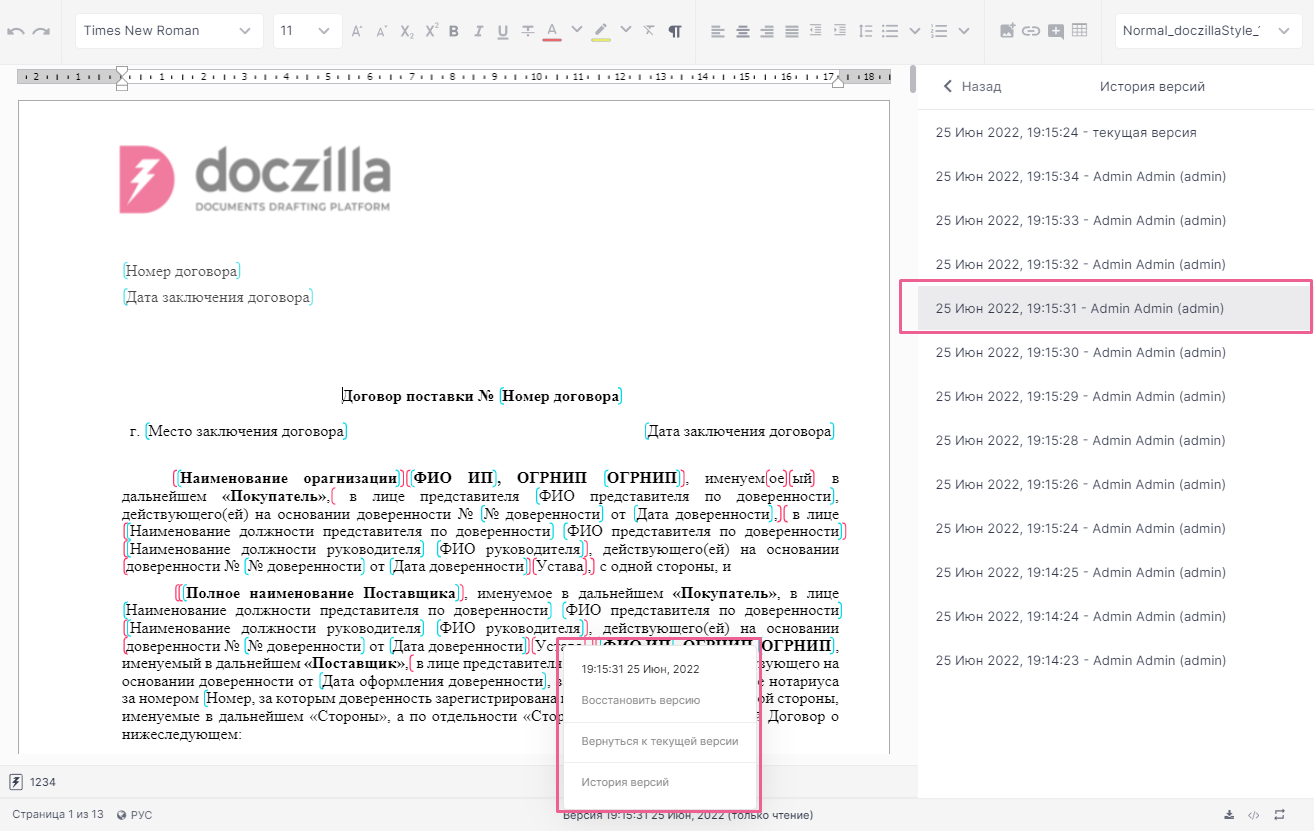Viewport: 1314px width, 831px height.
Task: Apply a numbered list
Action: [939, 31]
